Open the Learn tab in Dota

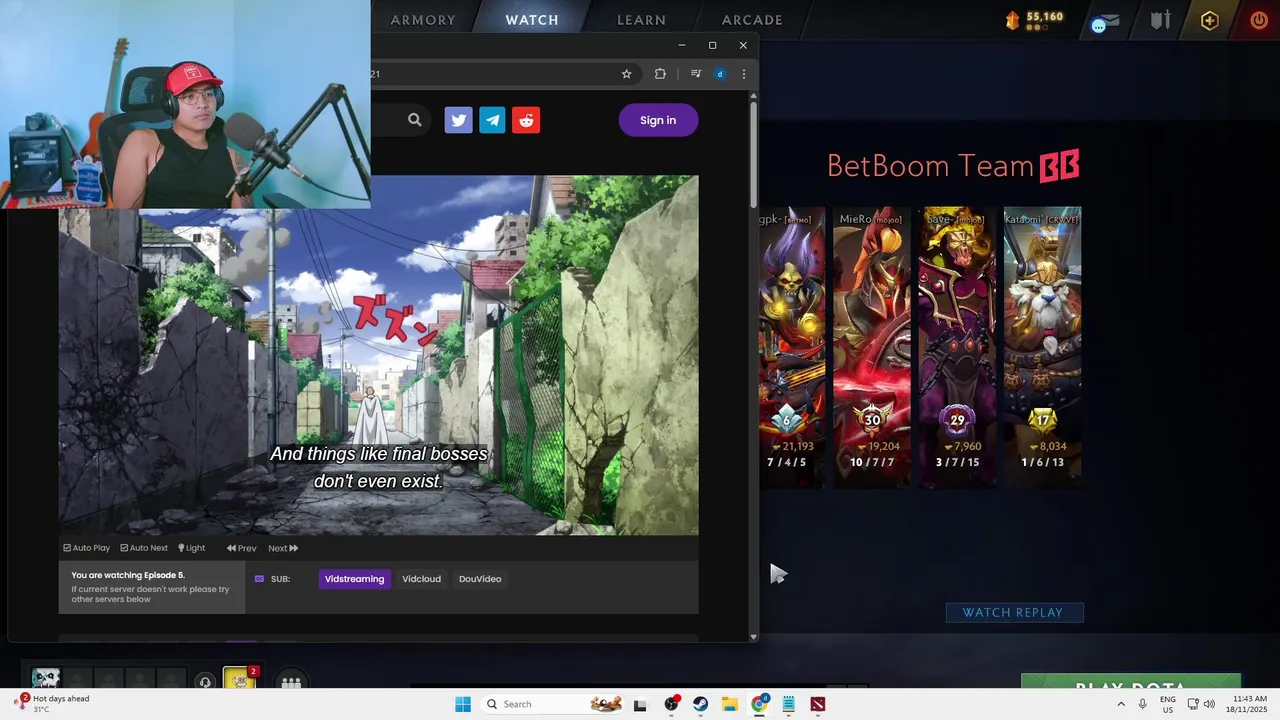coord(641,20)
